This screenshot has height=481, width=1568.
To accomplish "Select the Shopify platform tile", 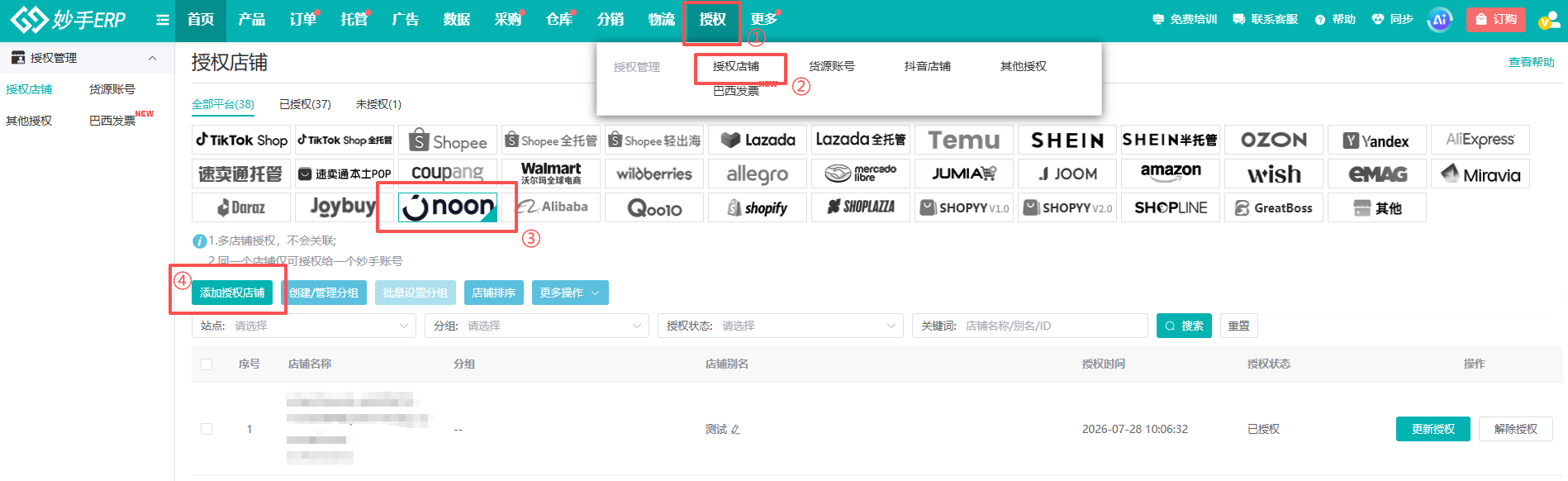I will [x=758, y=207].
